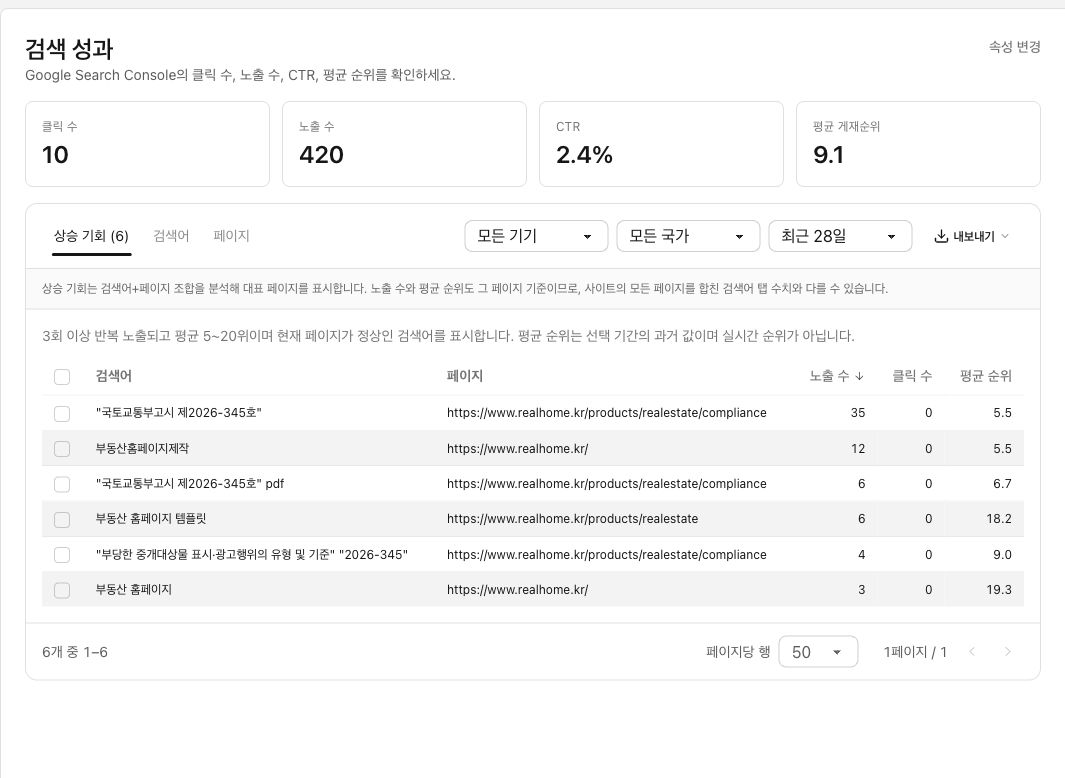Click the query text 부동산홈페이지제작
Screen dimensions: 1065x778
(143, 448)
